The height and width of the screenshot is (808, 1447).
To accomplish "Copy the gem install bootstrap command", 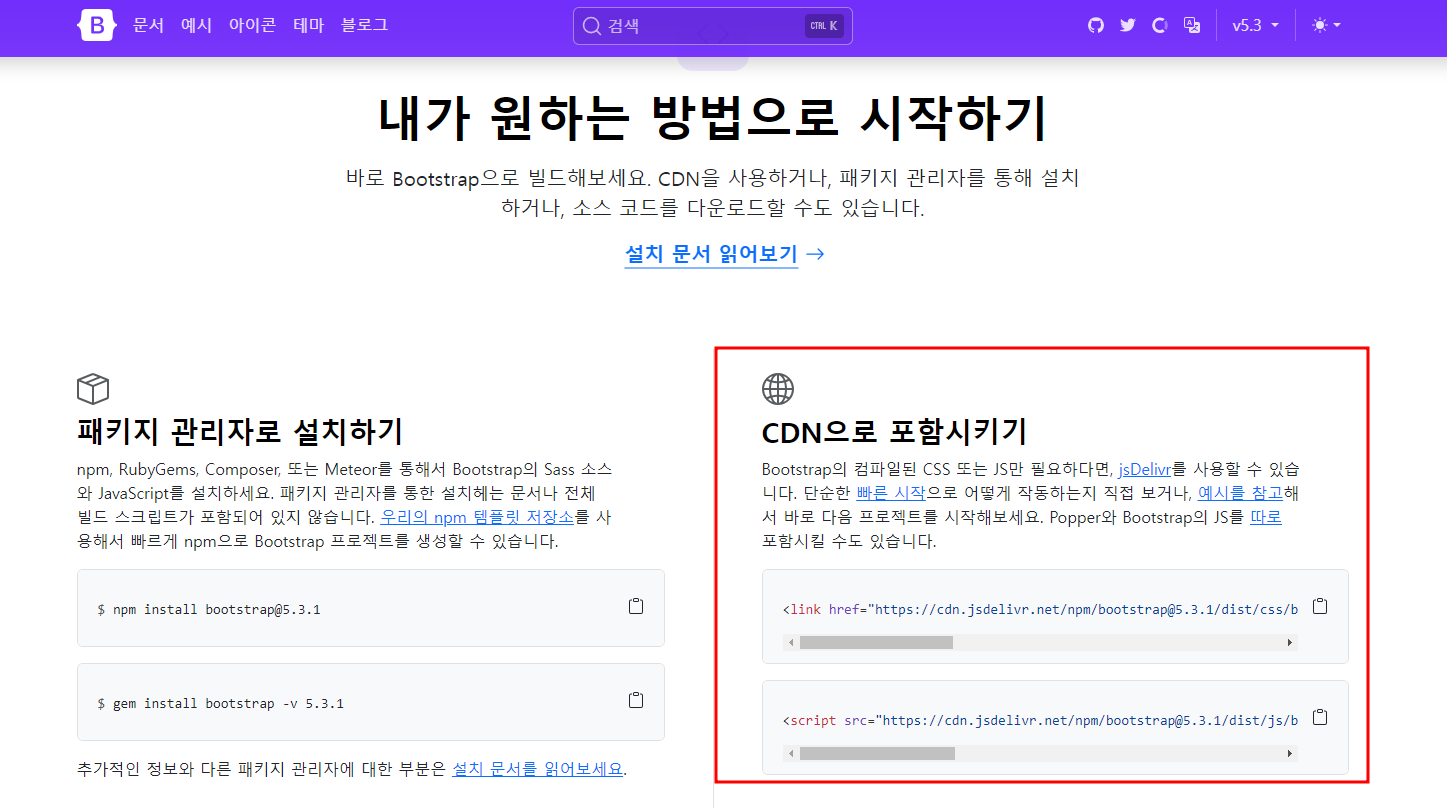I will pos(635,701).
